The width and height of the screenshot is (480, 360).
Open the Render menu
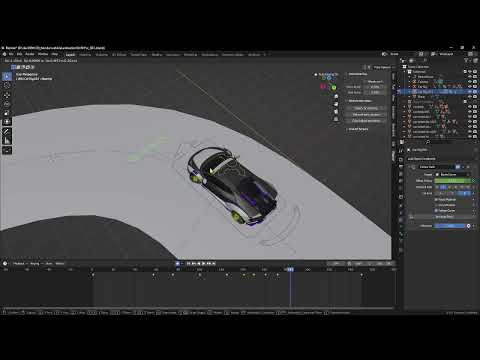30,54
